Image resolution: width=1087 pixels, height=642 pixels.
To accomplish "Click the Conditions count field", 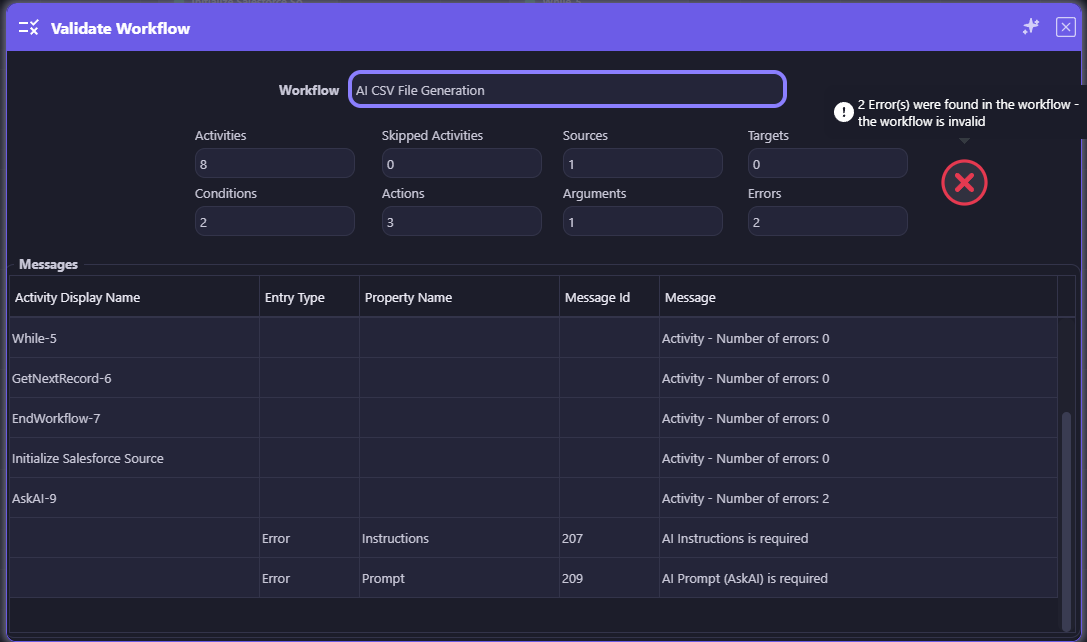I will pyautogui.click(x=275, y=222).
